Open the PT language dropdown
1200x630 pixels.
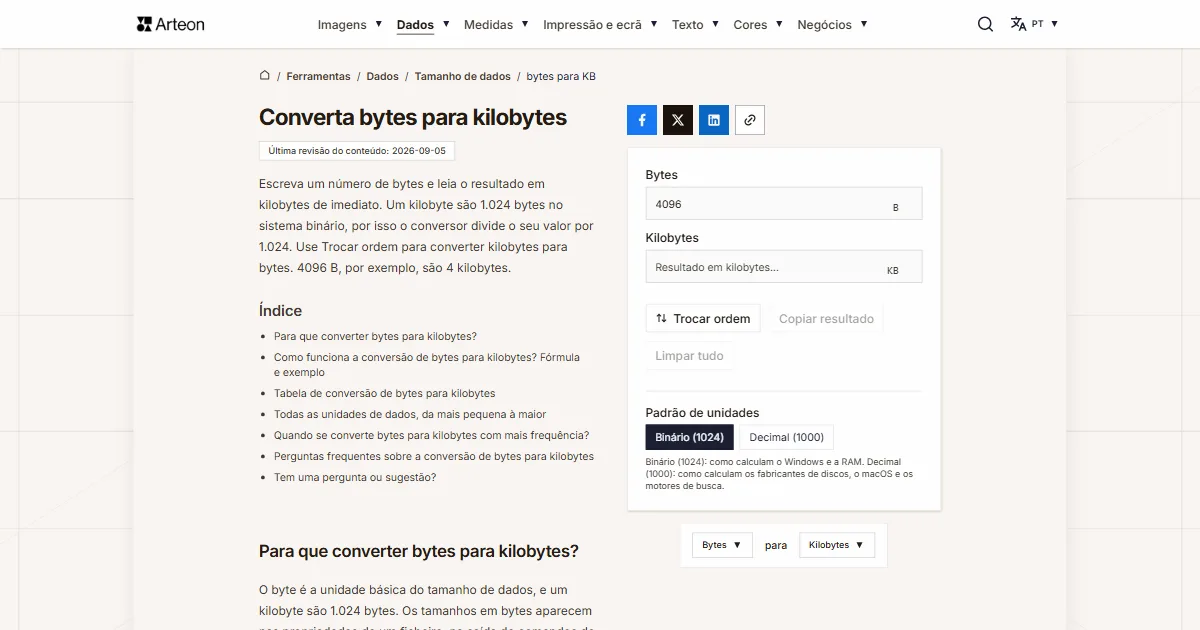1045,24
